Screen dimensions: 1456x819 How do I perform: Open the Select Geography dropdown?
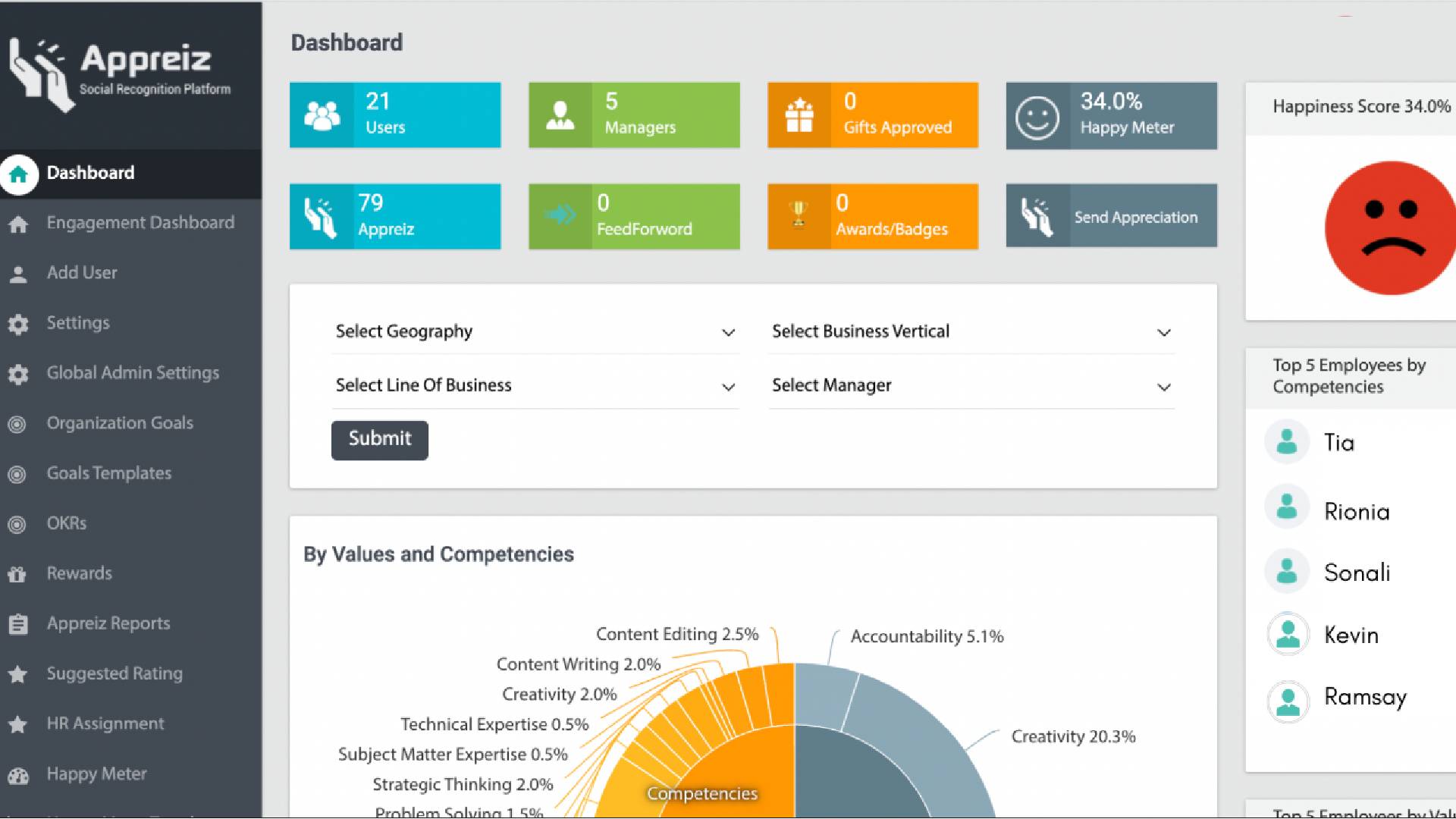(x=535, y=332)
